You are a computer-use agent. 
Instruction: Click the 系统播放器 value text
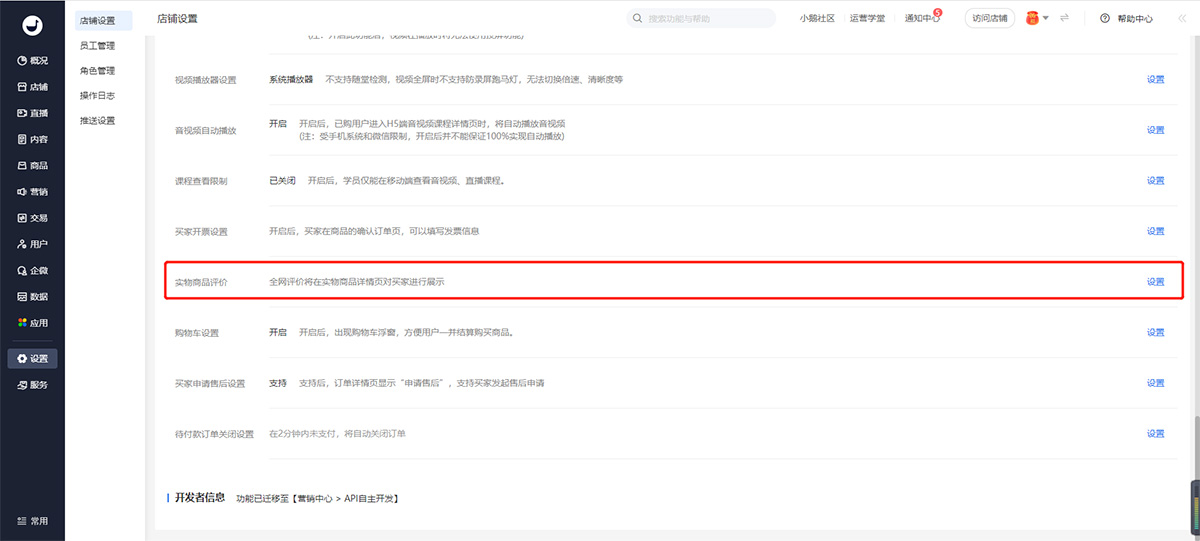291,79
